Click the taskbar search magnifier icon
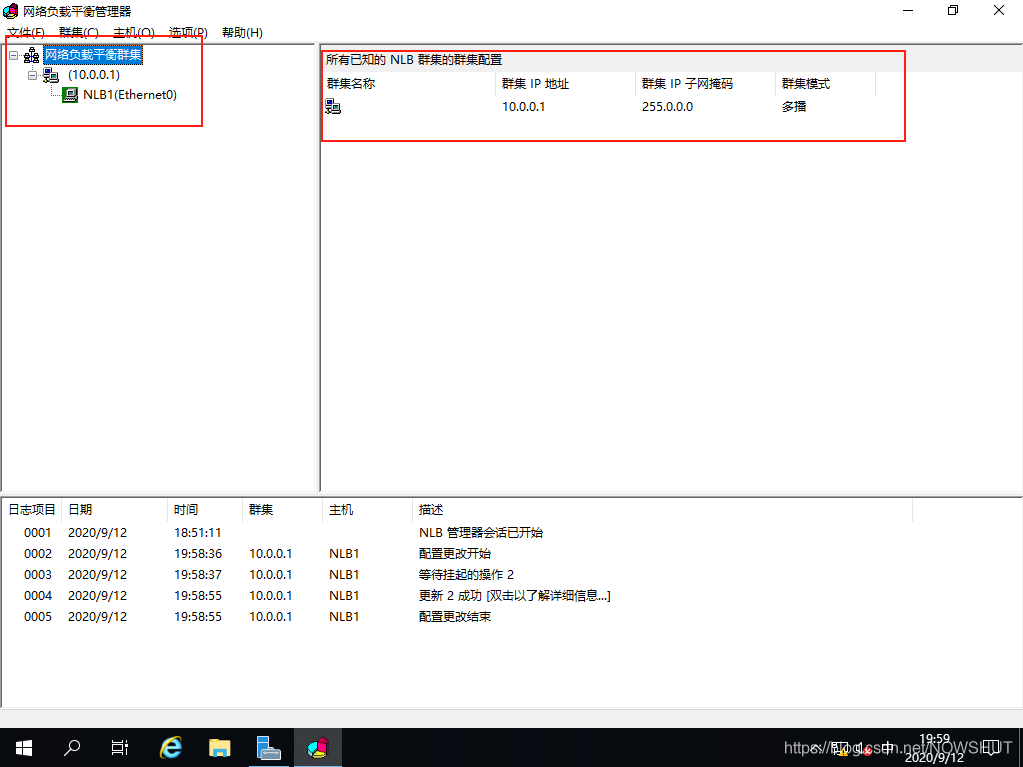This screenshot has width=1023, height=767. pos(72,747)
